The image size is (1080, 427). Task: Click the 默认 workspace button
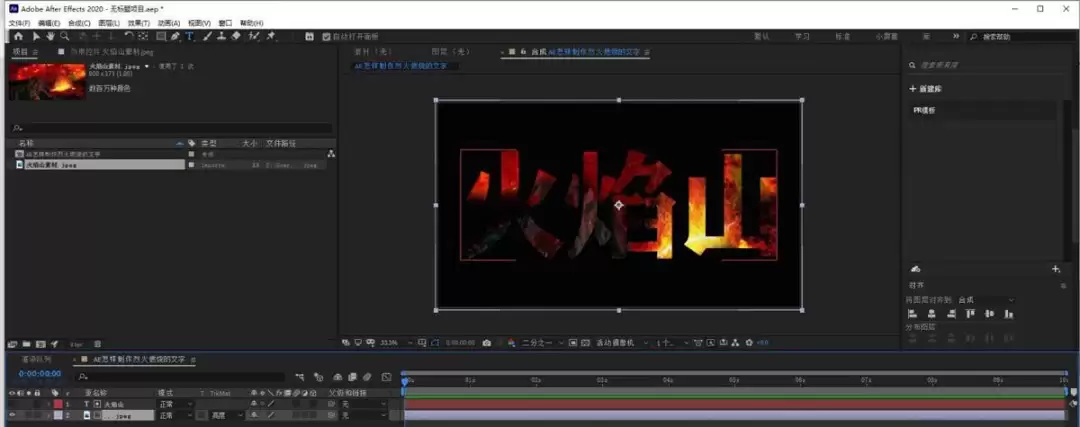click(761, 37)
